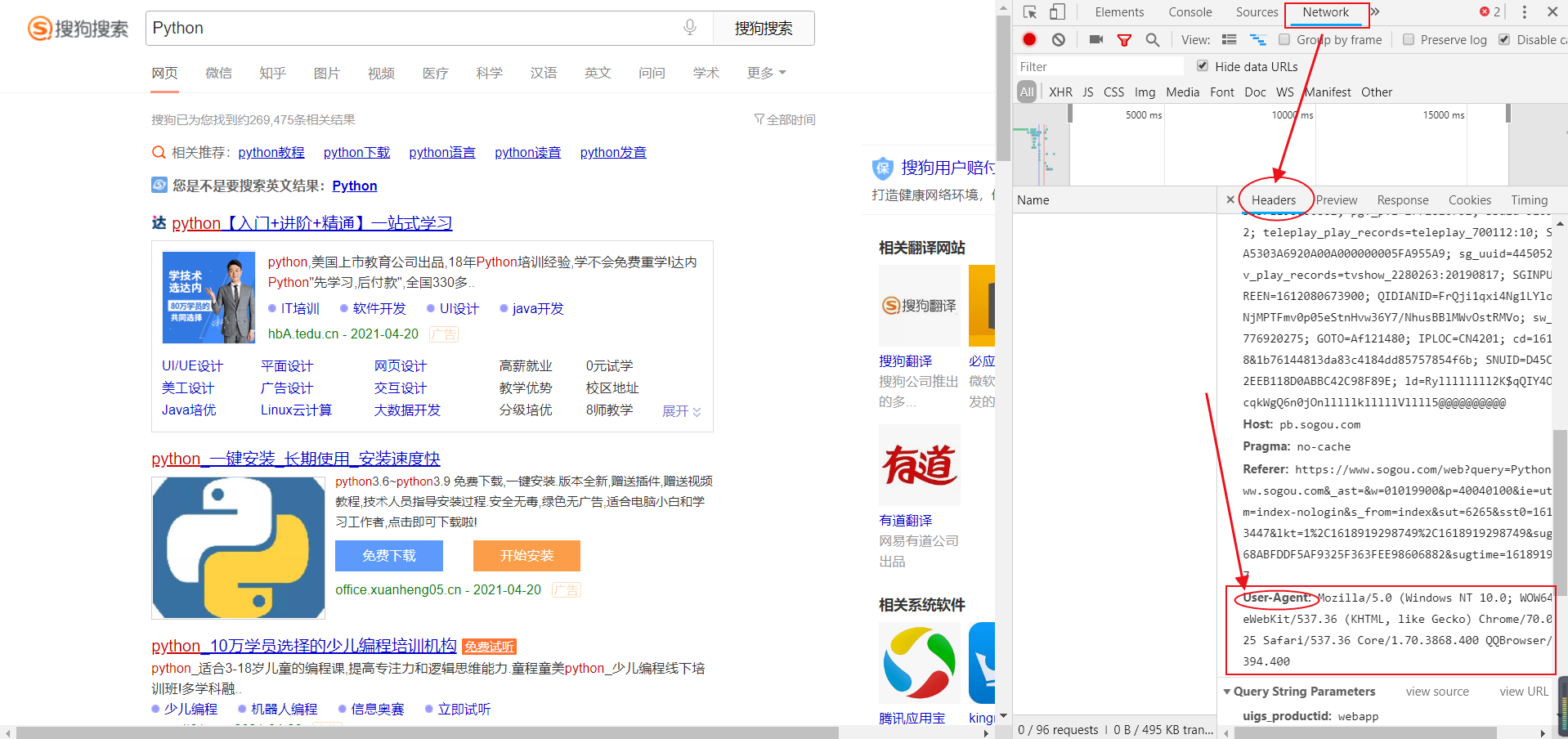Click capture screenshots camera icon

coord(1096,39)
